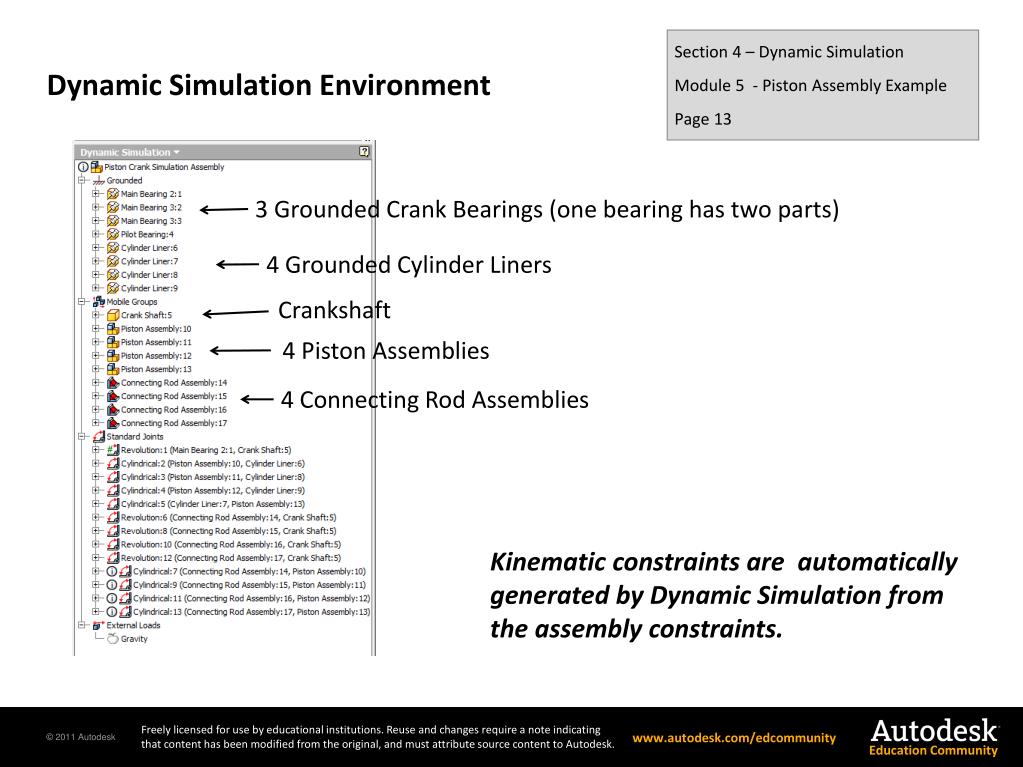
Task: Select Piston Crank Simulation Assembly root item
Action: pos(164,167)
